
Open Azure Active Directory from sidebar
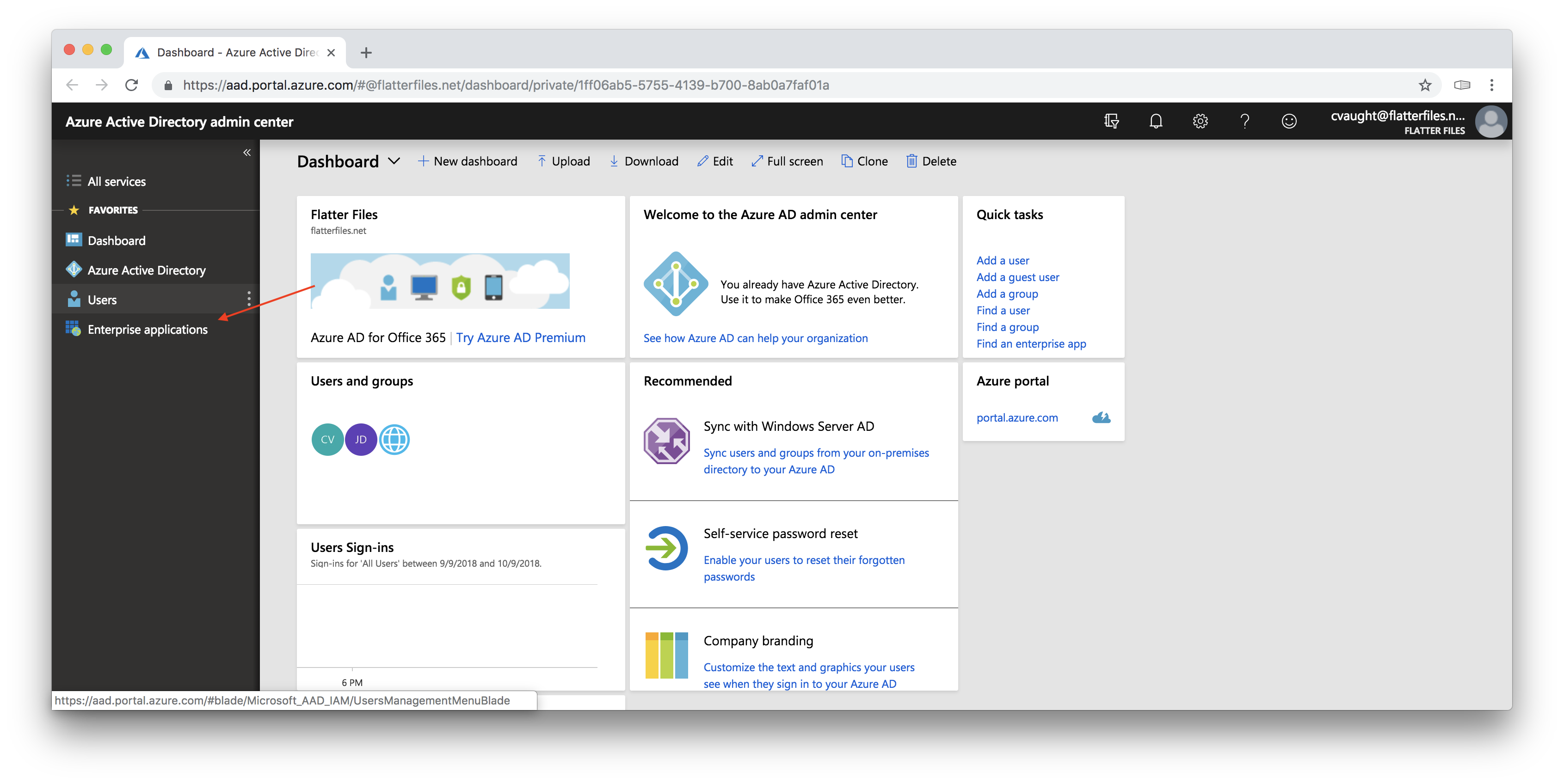click(146, 270)
